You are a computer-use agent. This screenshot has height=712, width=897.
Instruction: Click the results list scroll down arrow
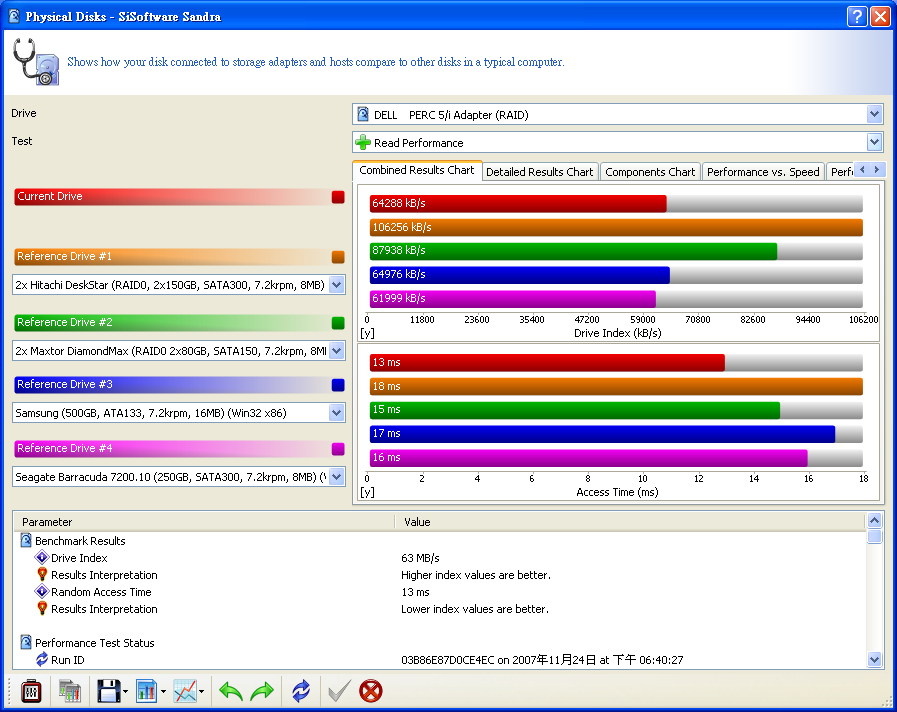874,659
